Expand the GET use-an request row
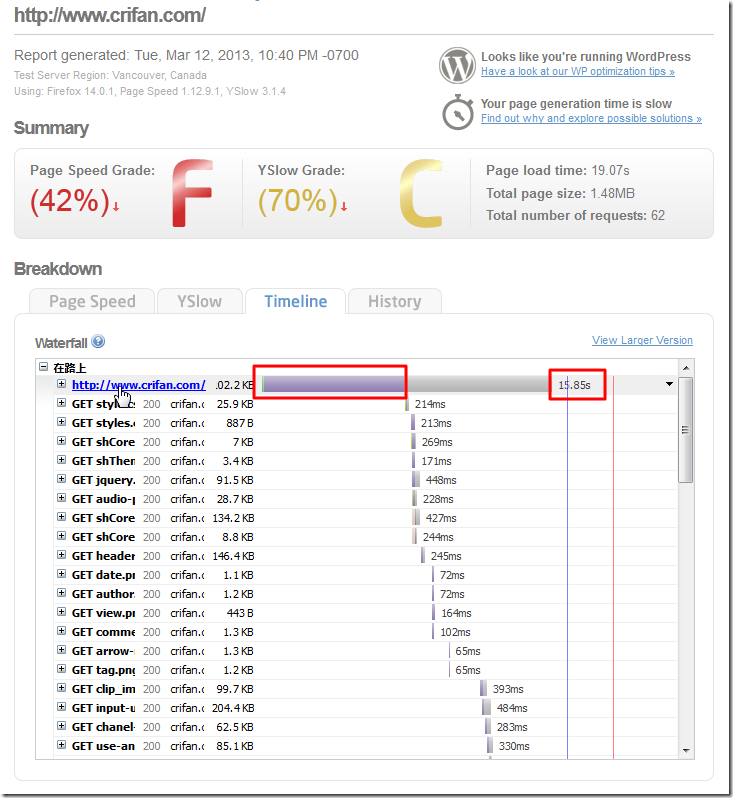 pyautogui.click(x=62, y=745)
